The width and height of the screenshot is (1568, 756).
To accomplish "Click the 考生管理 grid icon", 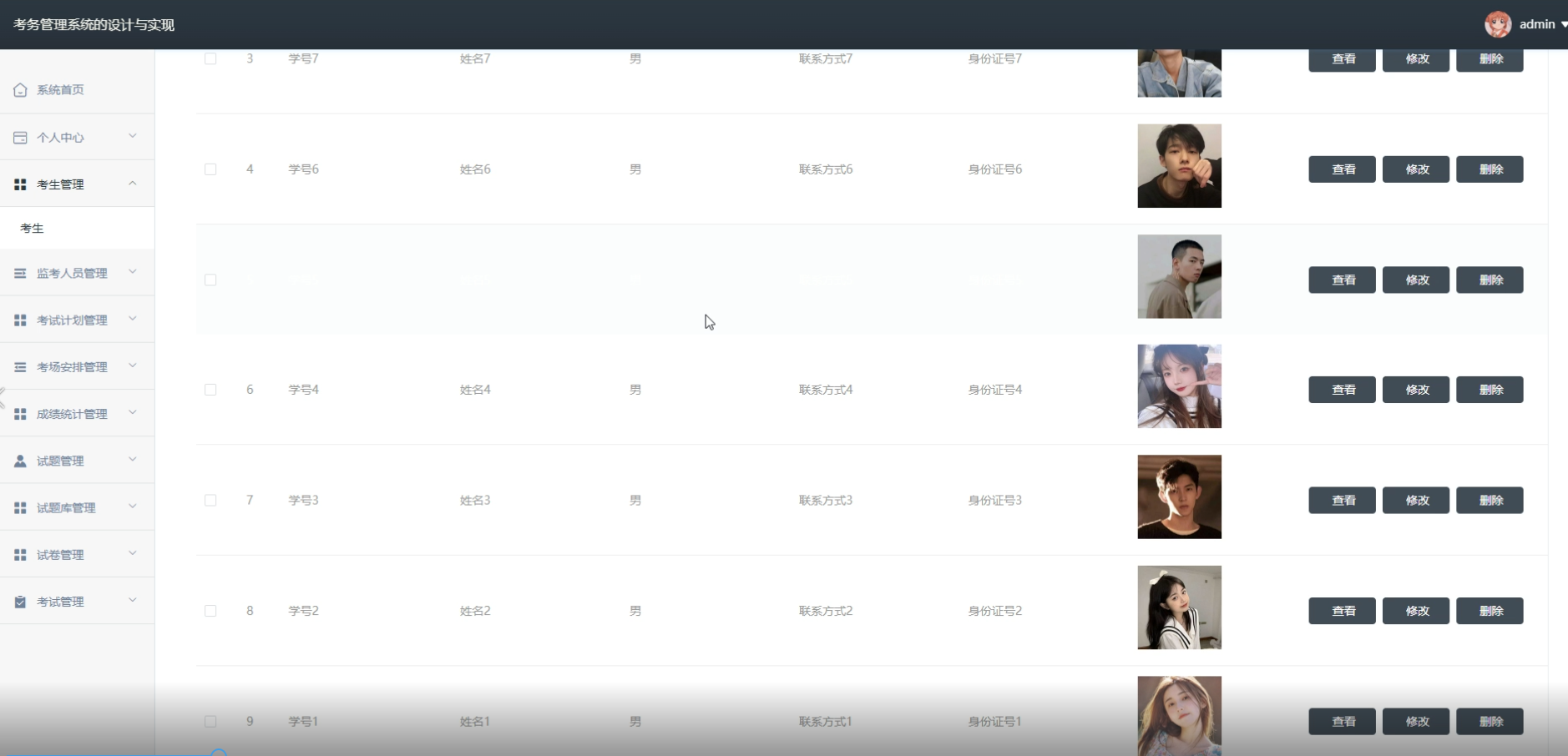I will tap(19, 184).
